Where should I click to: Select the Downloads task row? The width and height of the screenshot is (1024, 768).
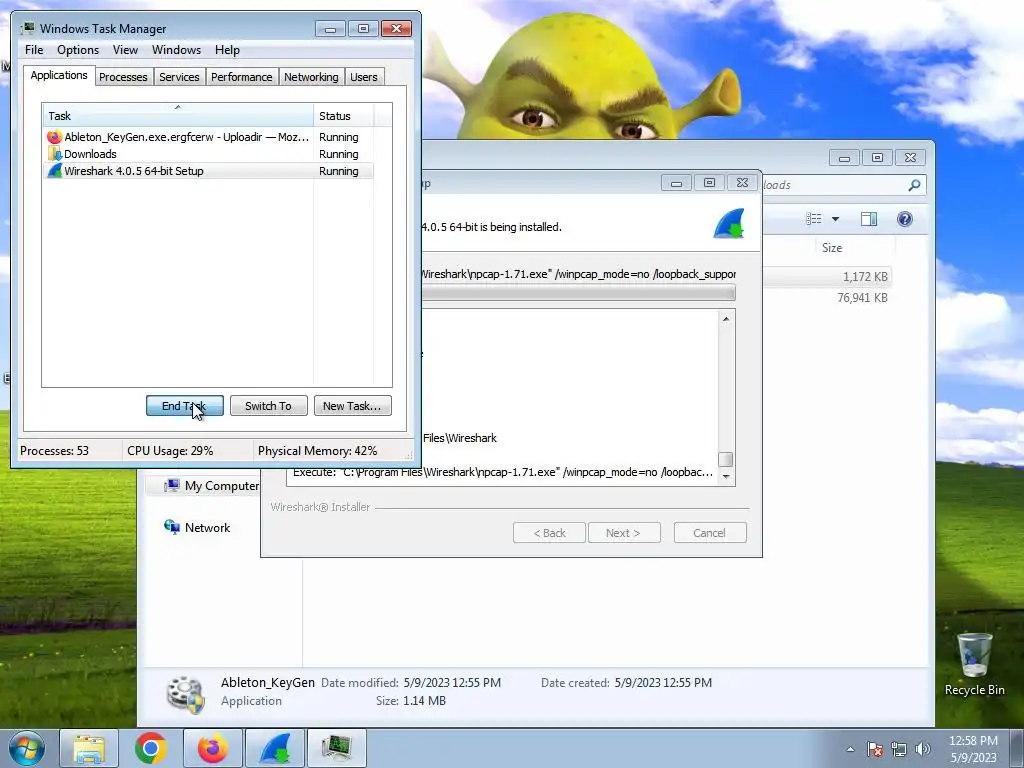208,154
